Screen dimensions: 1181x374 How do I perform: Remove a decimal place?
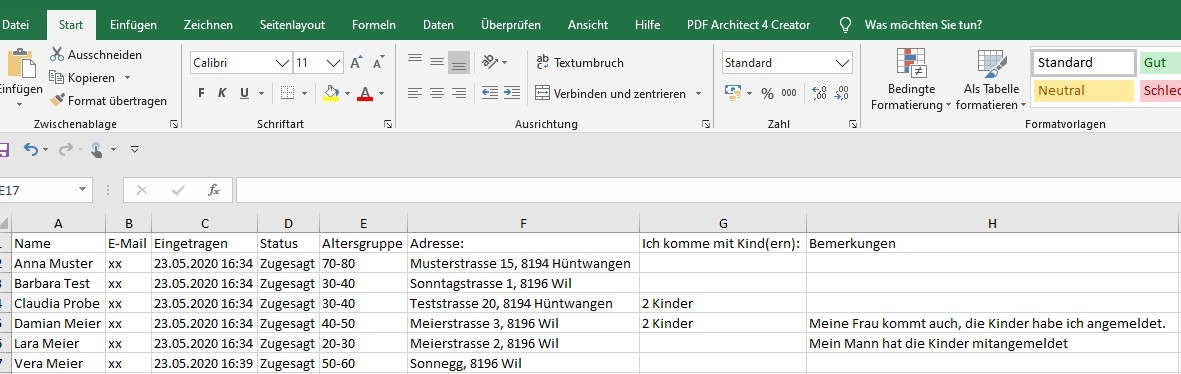tap(842, 93)
